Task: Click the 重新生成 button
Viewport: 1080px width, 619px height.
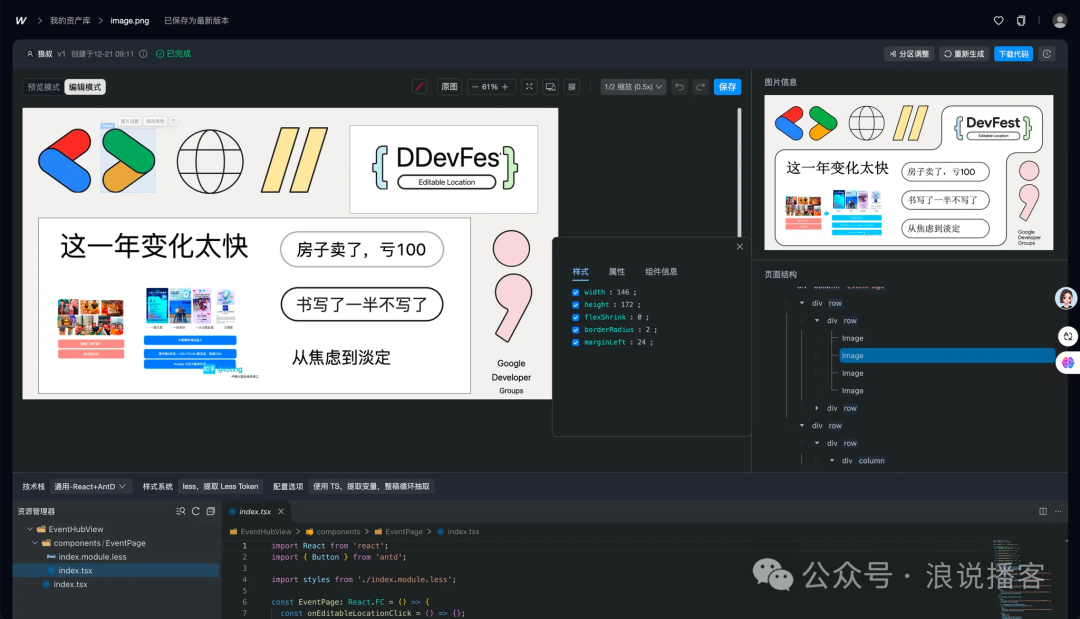Action: 964,54
